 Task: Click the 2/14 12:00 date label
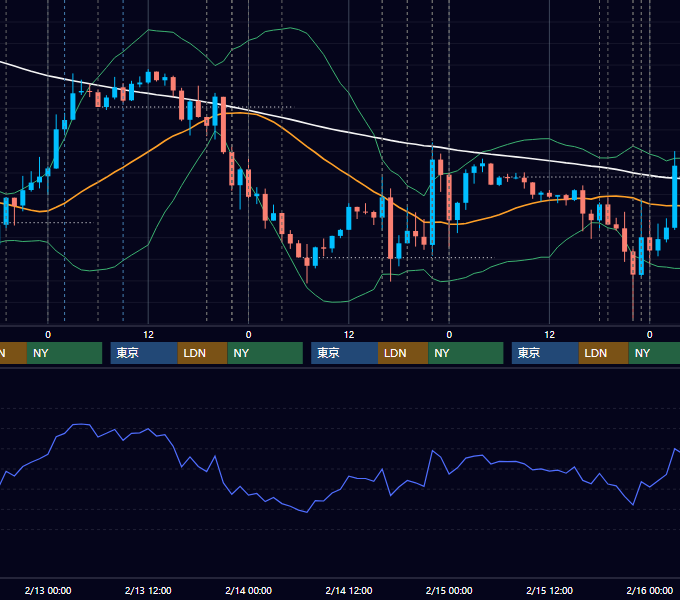tap(349, 590)
